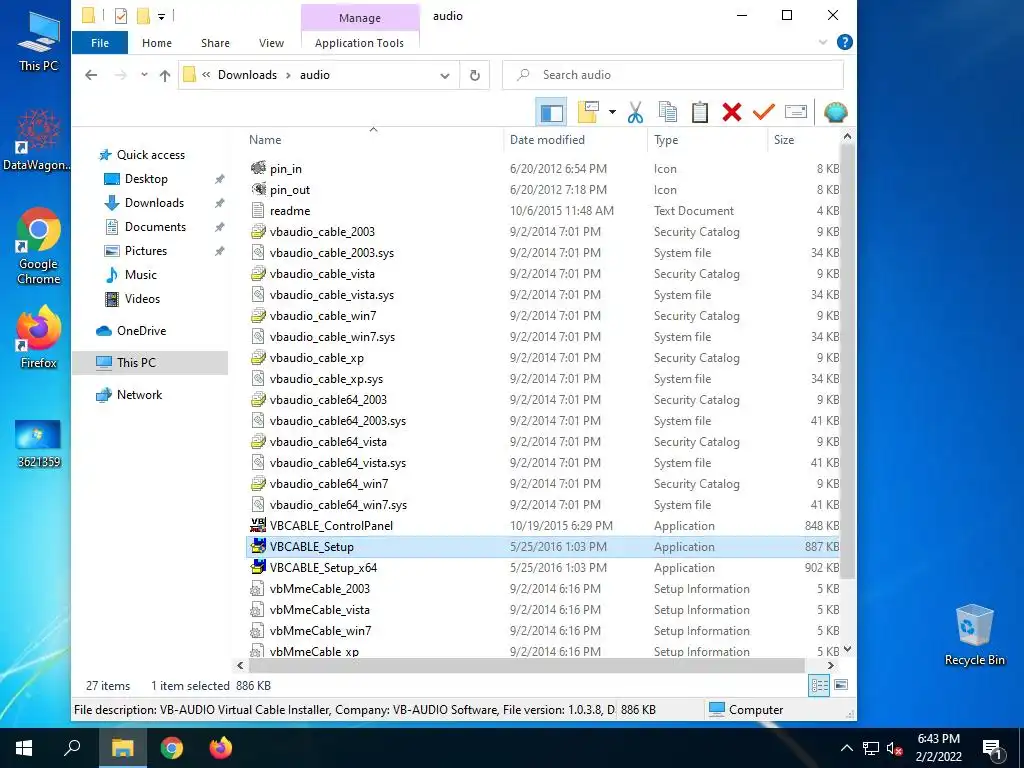1024x768 pixels.
Task: Expand the ribbon with the chevron
Action: click(x=822, y=42)
